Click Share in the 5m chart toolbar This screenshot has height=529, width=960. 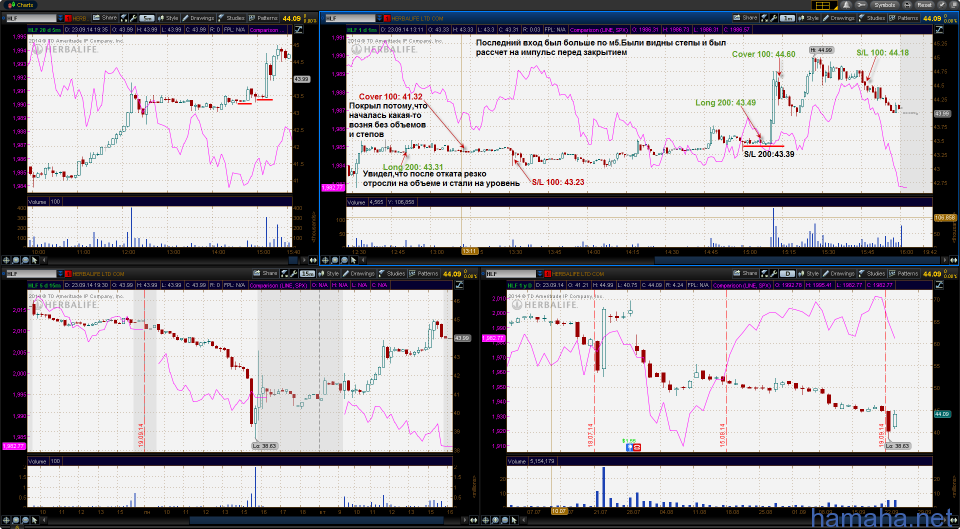pyautogui.click(x=105, y=18)
